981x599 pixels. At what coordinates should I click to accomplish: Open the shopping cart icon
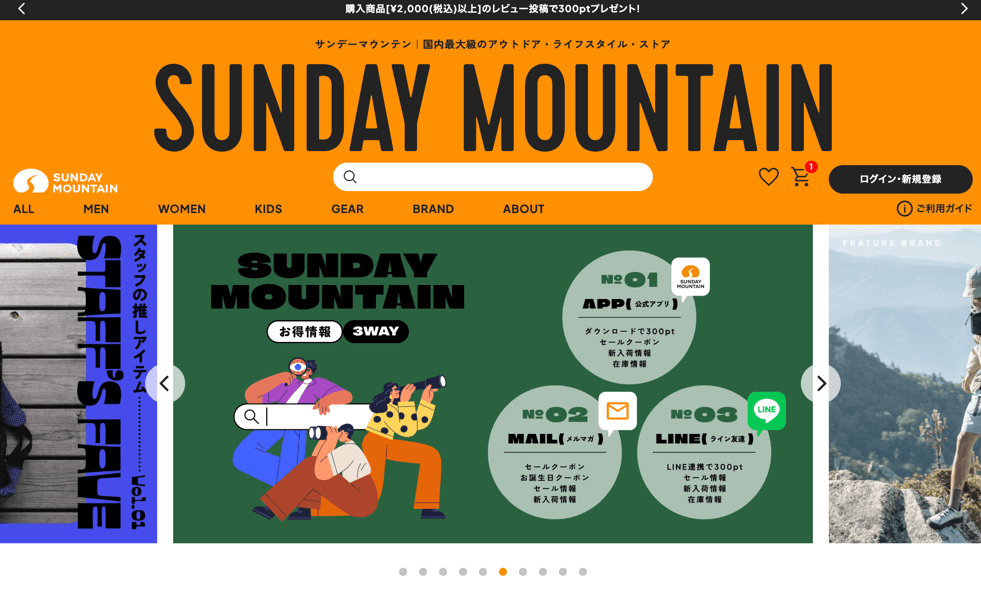(x=801, y=177)
